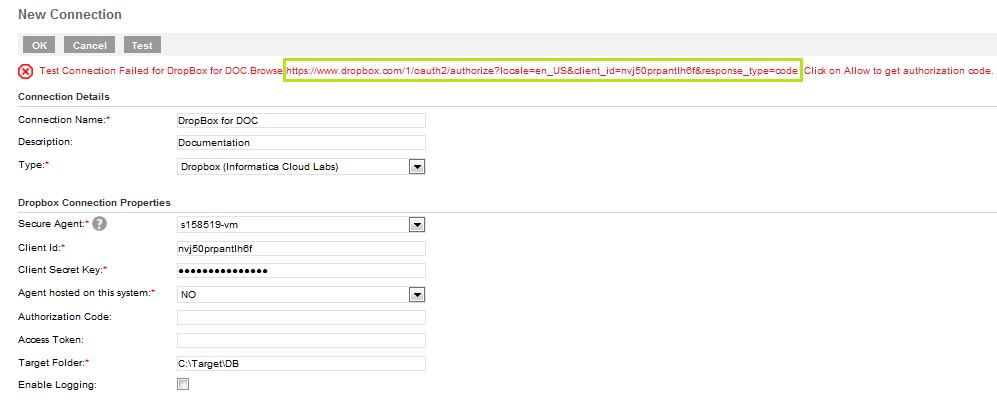Focus the Target Folder field
Viewport: 997px width, 409px height.
pos(301,363)
